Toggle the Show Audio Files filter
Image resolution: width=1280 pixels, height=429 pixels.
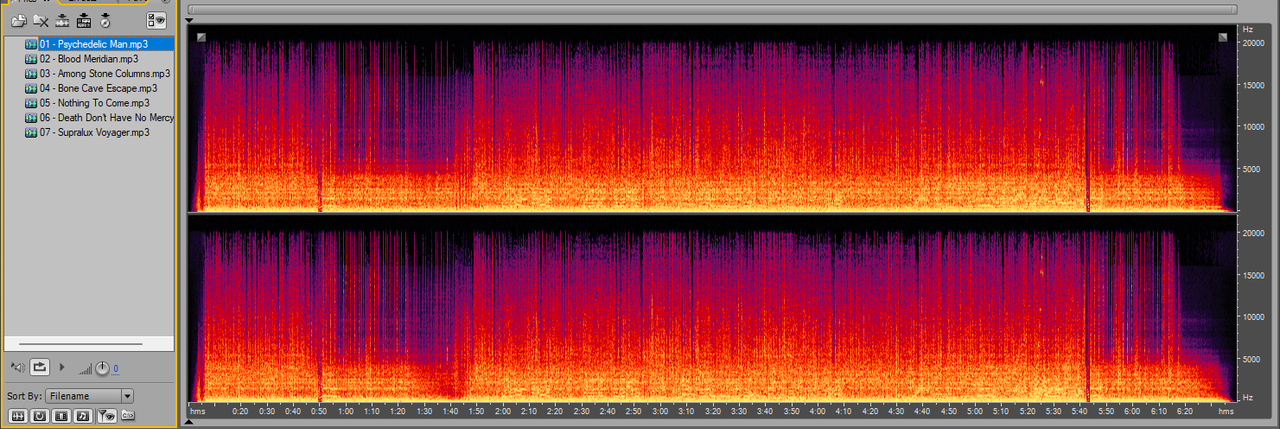(x=17, y=415)
